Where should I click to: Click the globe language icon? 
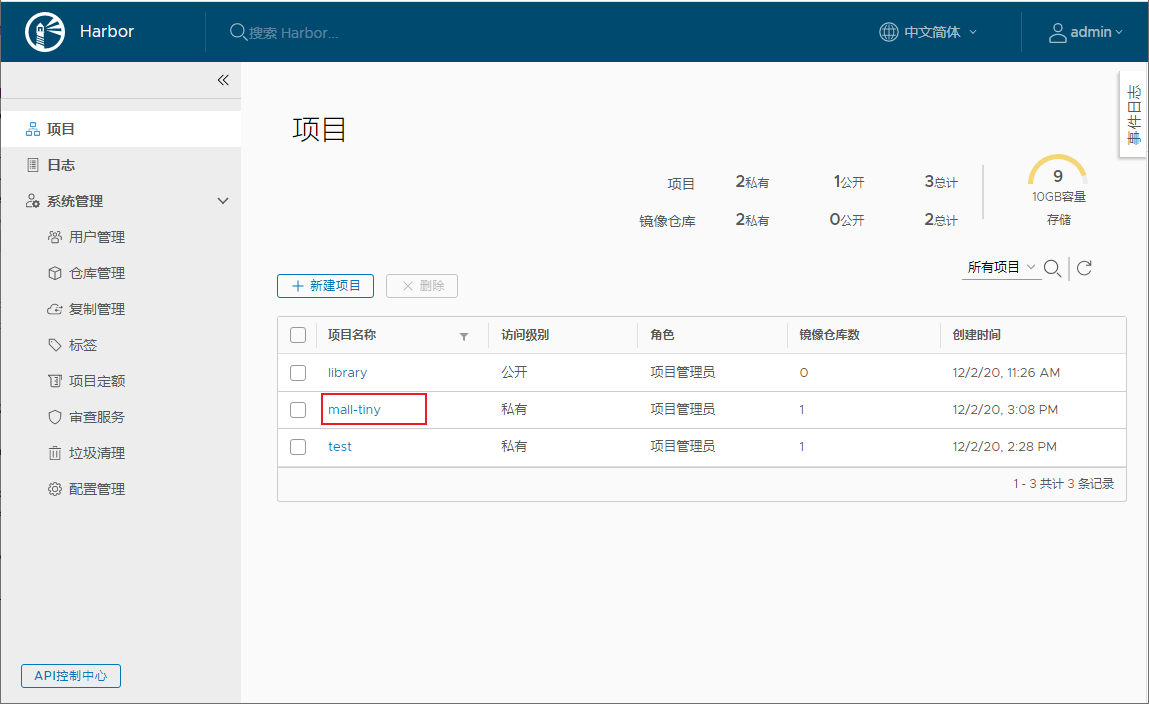[888, 32]
